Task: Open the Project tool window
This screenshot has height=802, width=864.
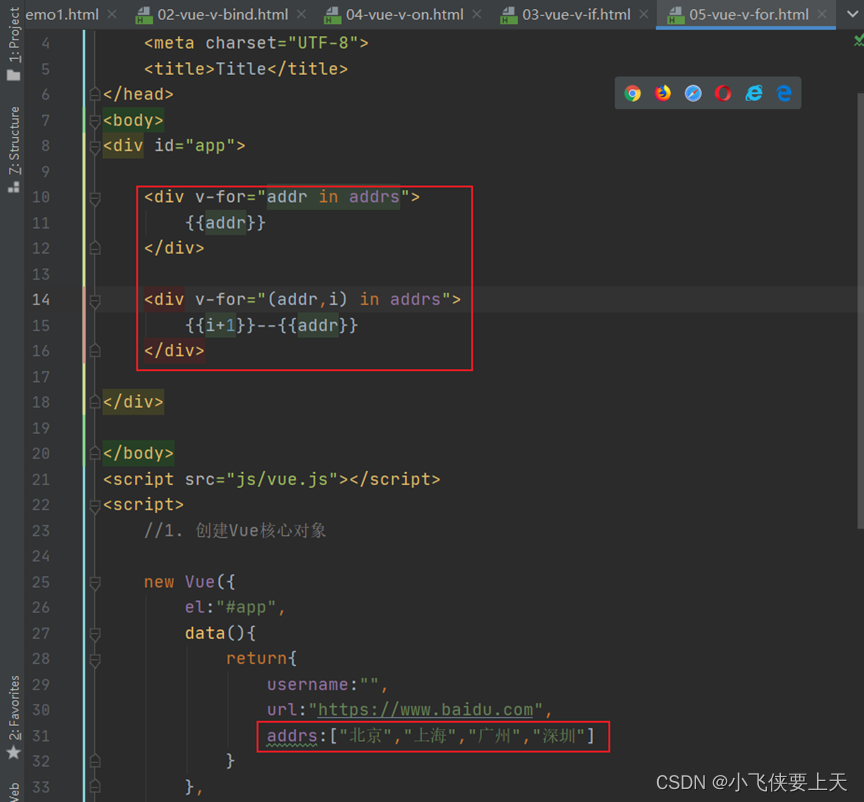Action: point(14,43)
